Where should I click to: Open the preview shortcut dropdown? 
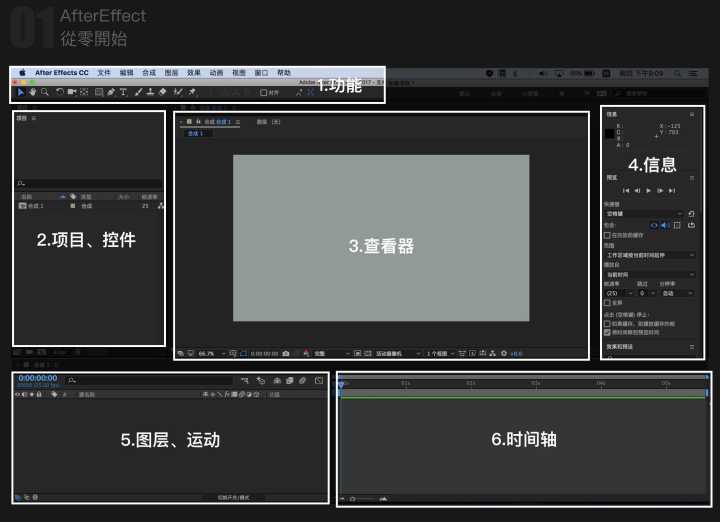pos(644,214)
